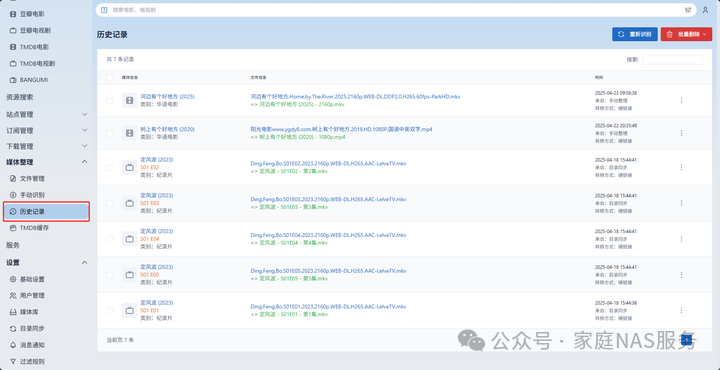Click the Ding.Feng.Bo.S01E03 file name link

(328, 199)
